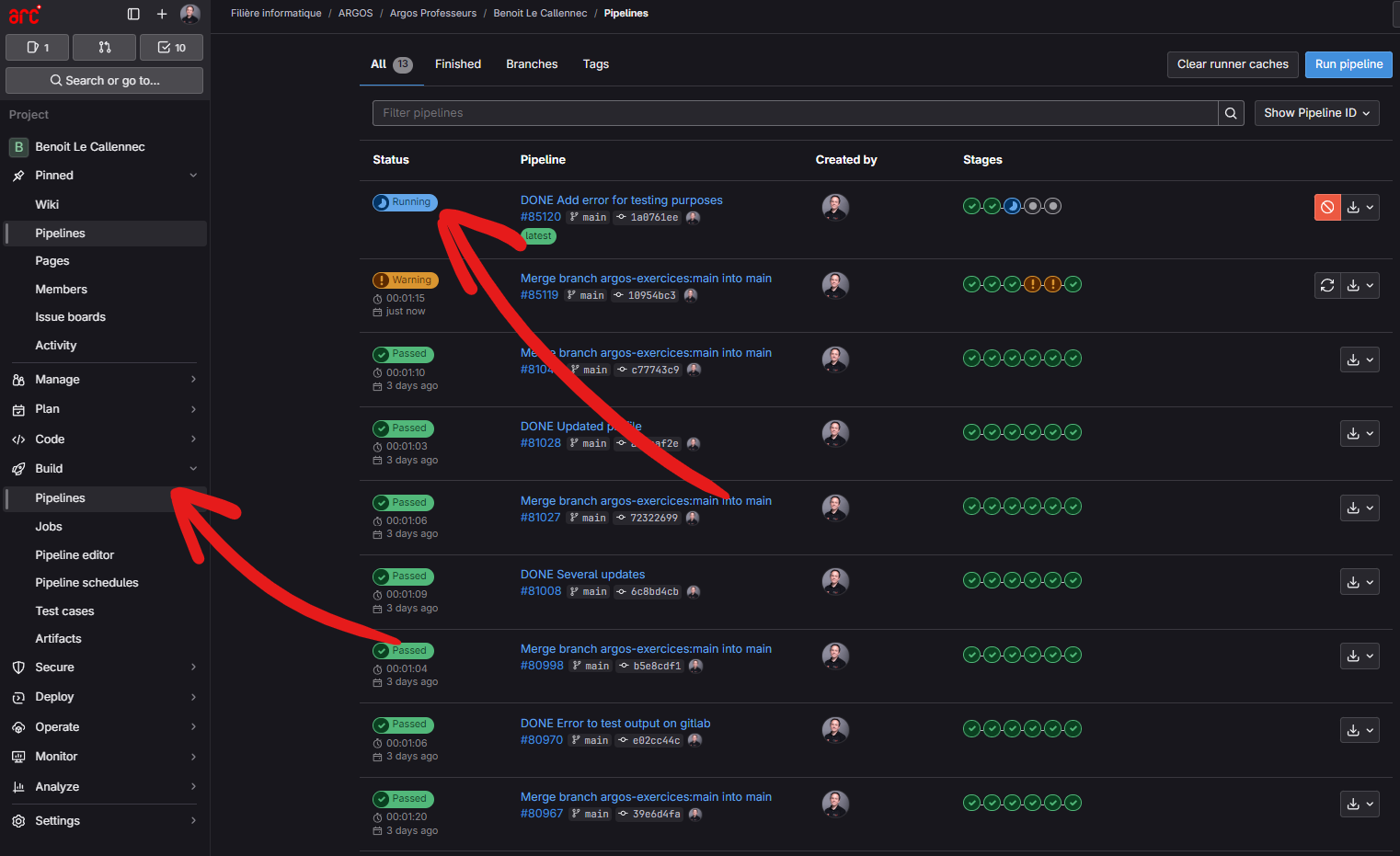Open the merge requests counter icon
The image size is (1400, 856).
click(x=104, y=48)
